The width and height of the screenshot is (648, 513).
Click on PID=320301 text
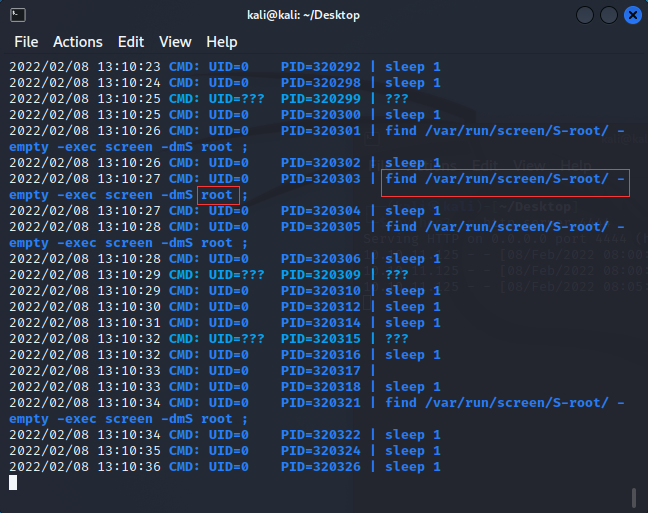click(320, 131)
